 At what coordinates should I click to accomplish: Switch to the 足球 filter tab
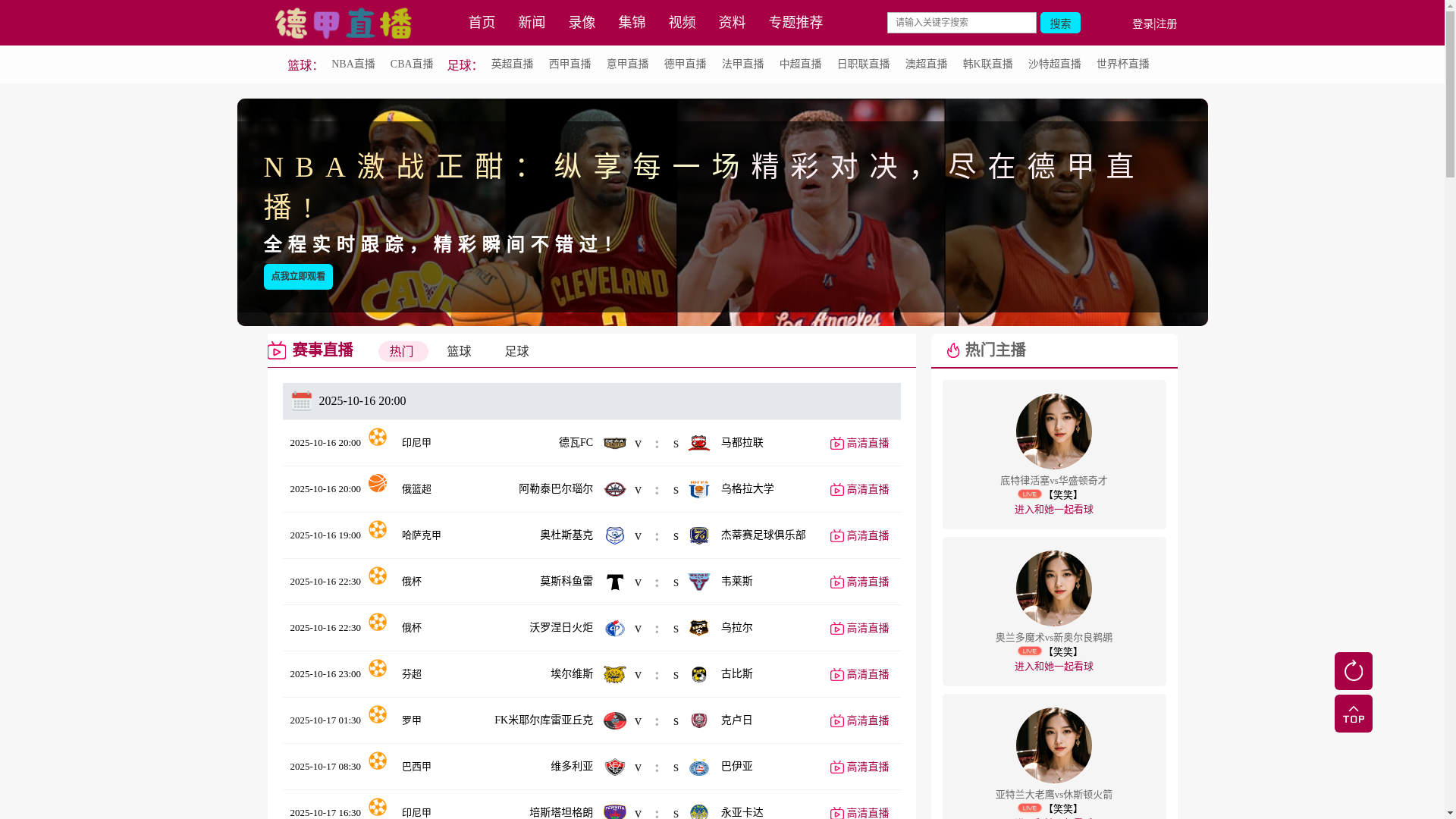516,351
